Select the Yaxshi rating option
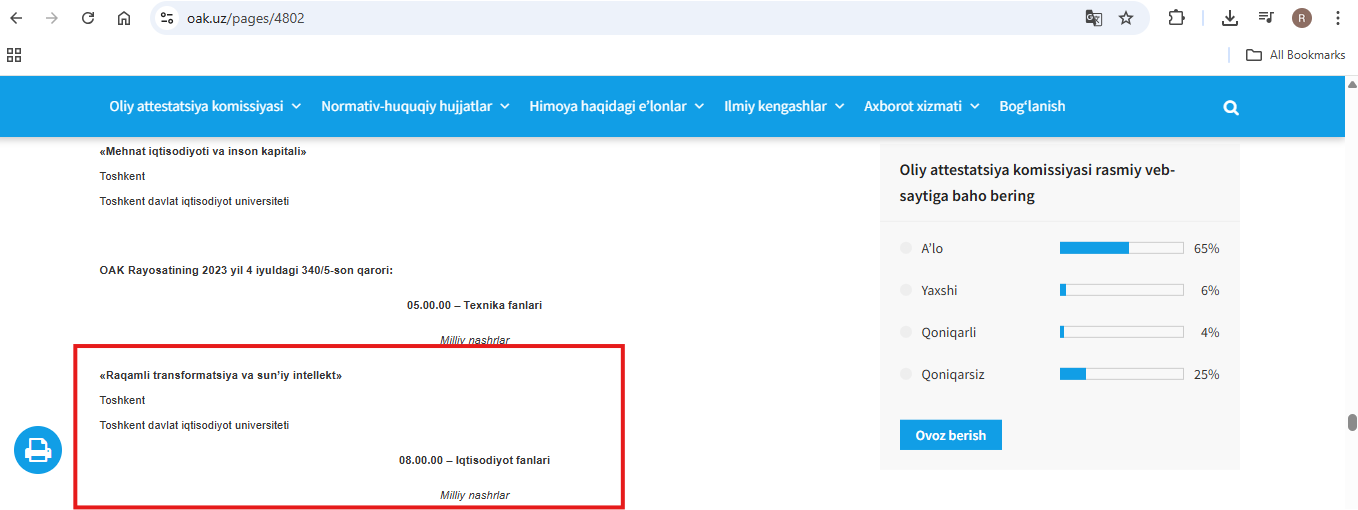Viewport: 1358px width, 510px height. [x=906, y=290]
